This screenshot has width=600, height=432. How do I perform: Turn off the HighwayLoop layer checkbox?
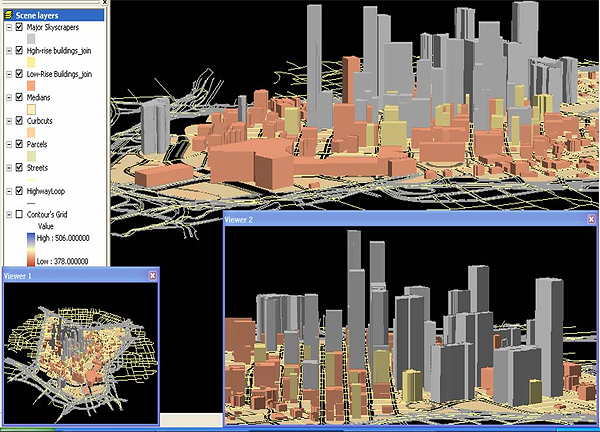click(19, 191)
